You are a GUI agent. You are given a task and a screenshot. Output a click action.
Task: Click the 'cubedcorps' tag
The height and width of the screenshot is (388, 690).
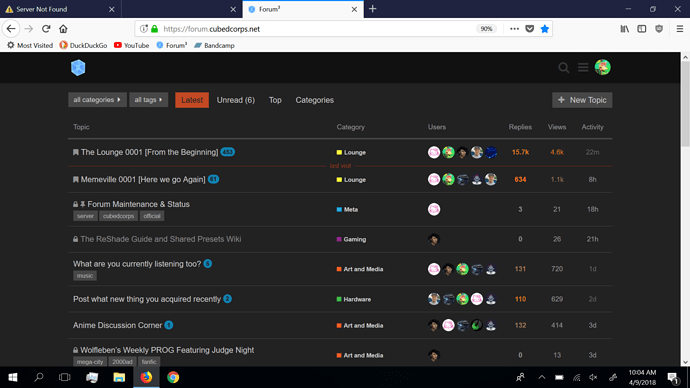coord(118,216)
